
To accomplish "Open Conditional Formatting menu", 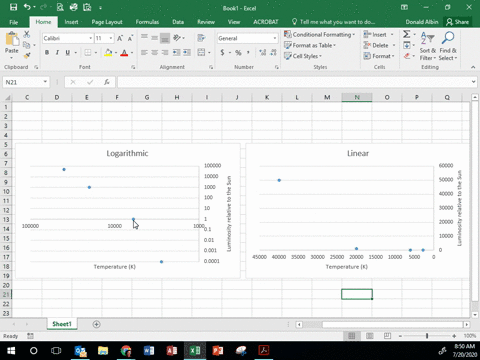I will coord(319,35).
